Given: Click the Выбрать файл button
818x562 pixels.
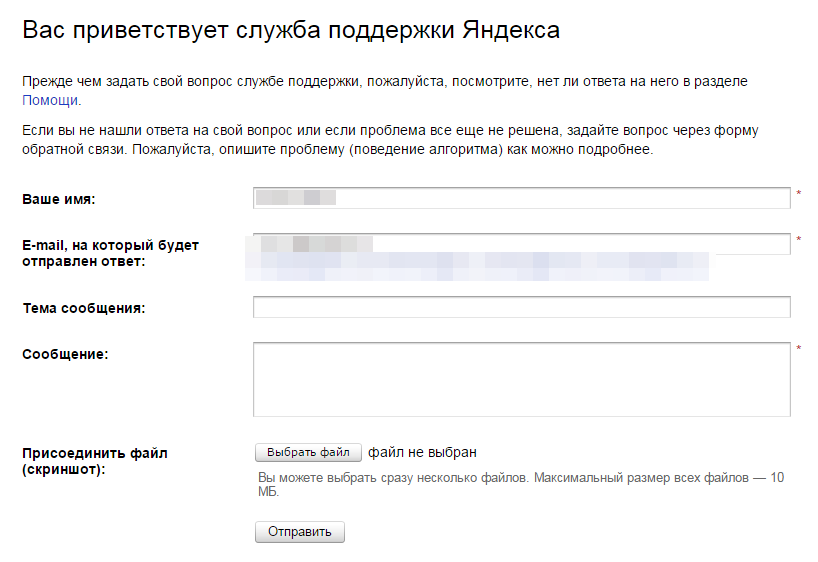Looking at the screenshot, I should [308, 452].
